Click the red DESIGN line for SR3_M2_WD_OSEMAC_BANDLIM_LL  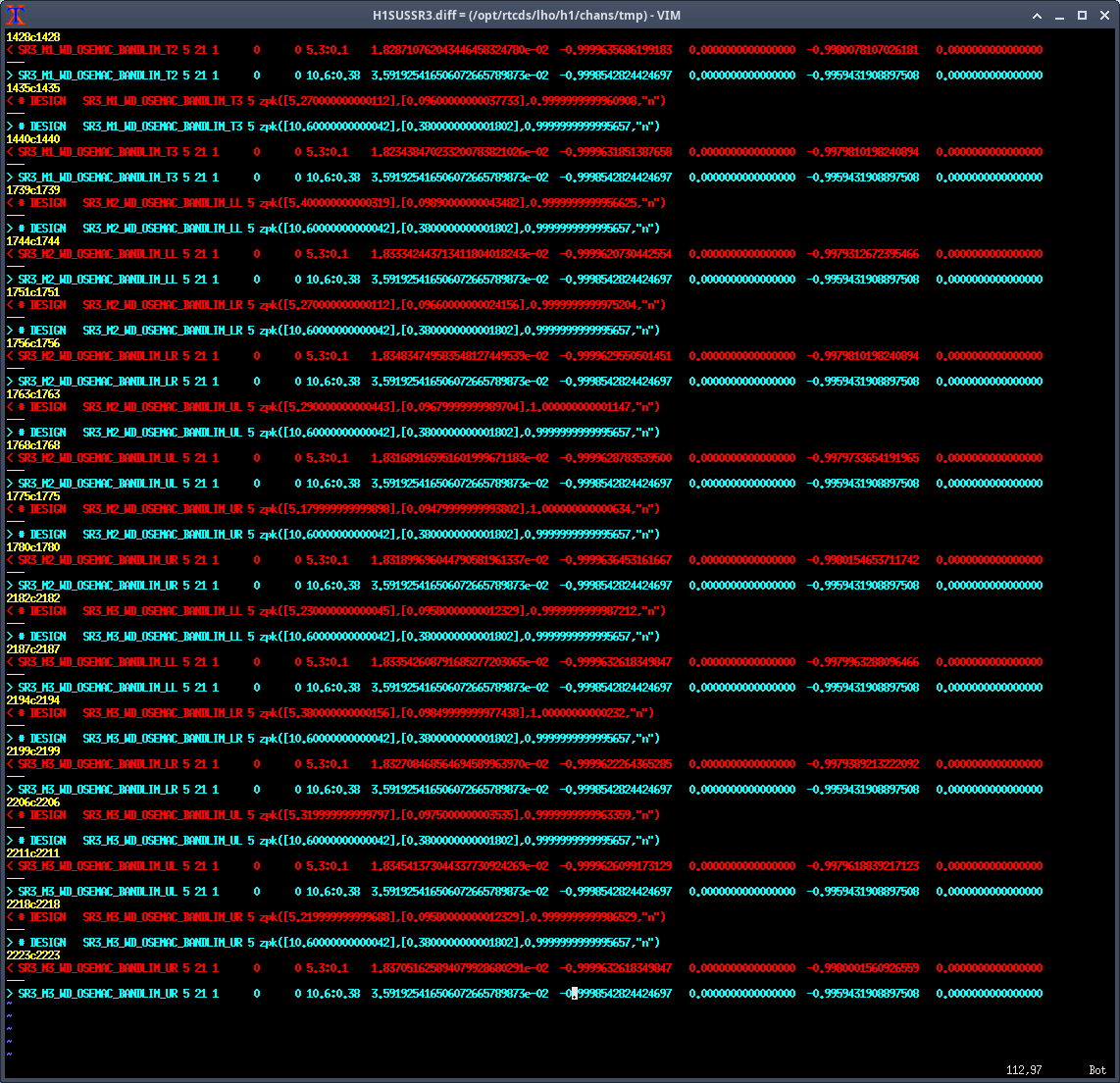(x=335, y=203)
